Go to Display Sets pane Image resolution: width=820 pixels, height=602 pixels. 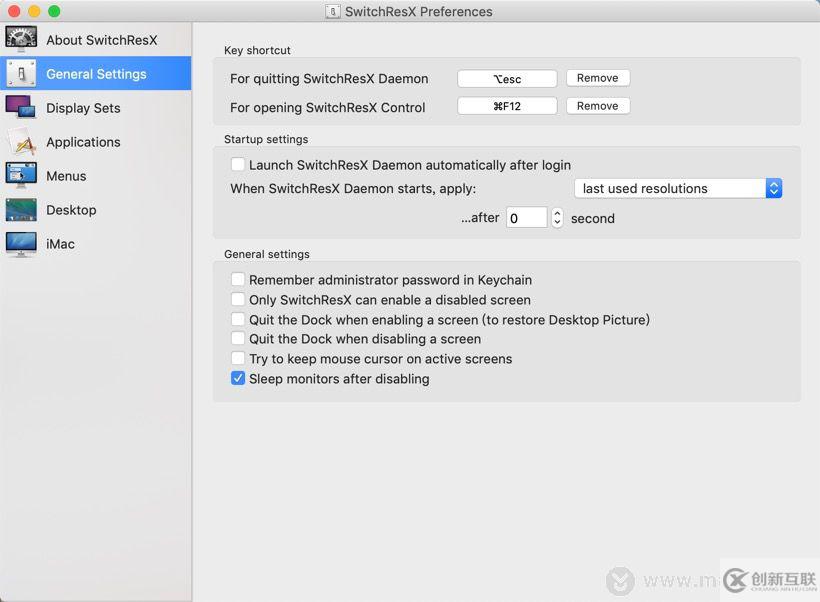(x=96, y=108)
